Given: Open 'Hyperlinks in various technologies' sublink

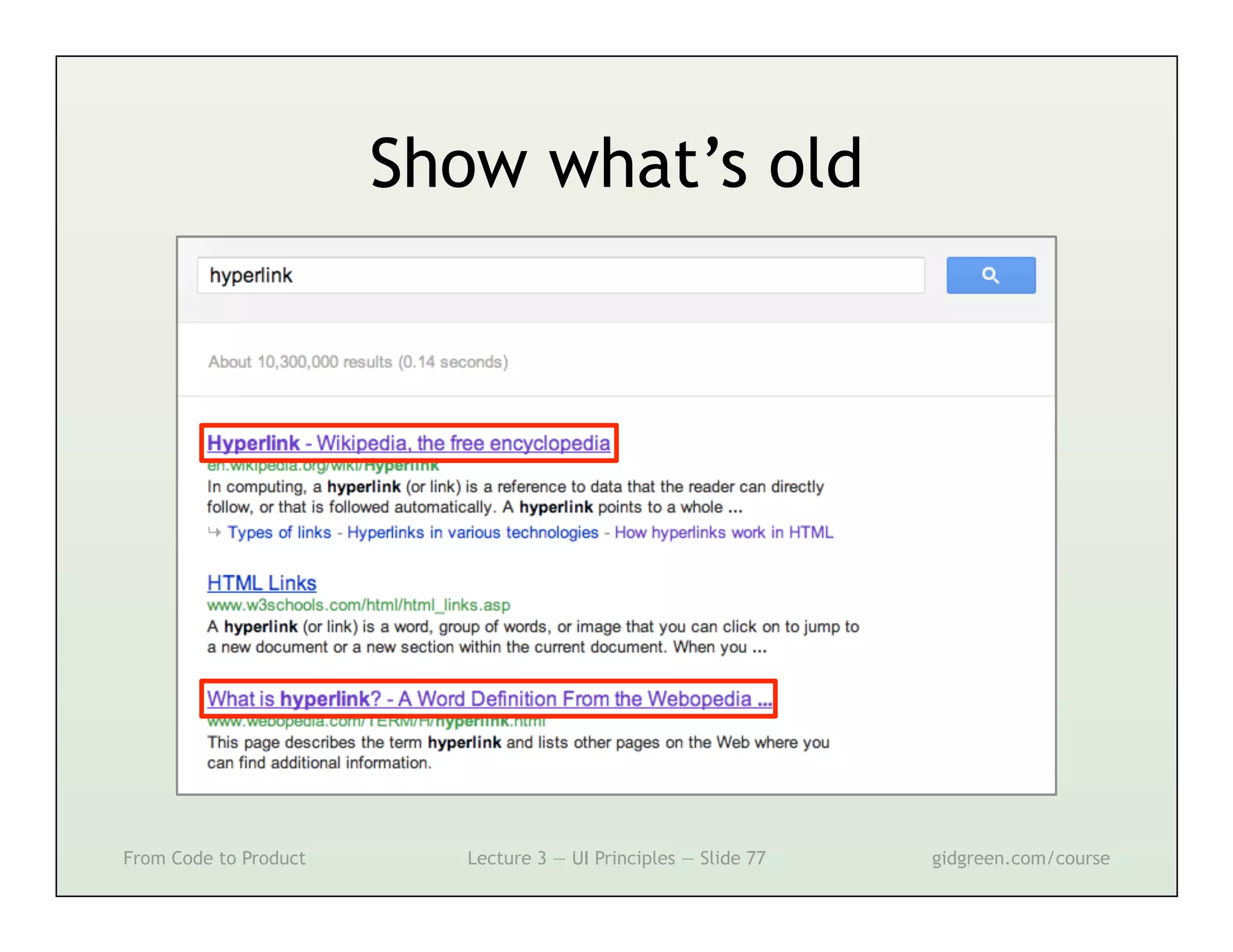Looking at the screenshot, I should pyautogui.click(x=473, y=533).
